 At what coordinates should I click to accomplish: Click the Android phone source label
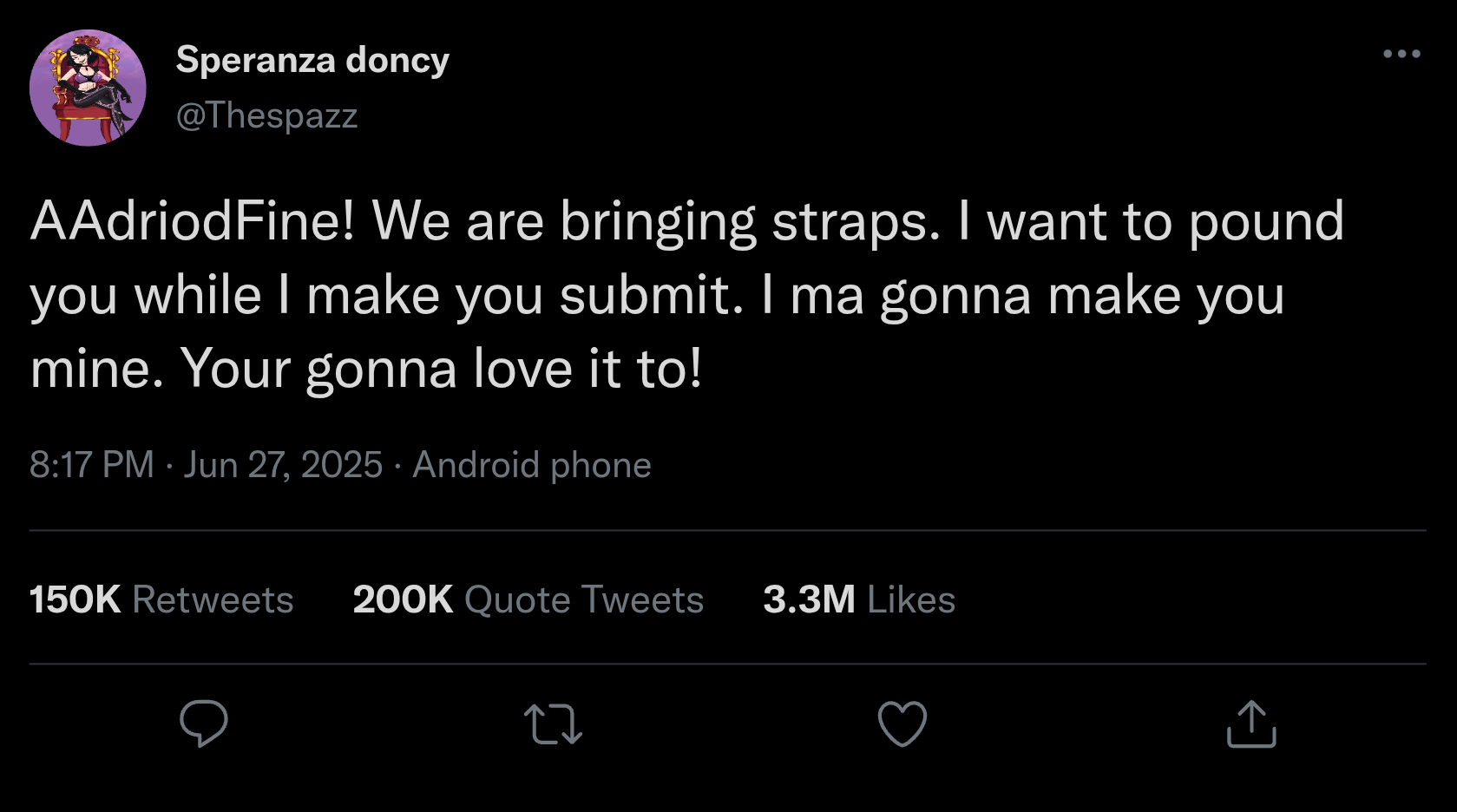(x=531, y=465)
